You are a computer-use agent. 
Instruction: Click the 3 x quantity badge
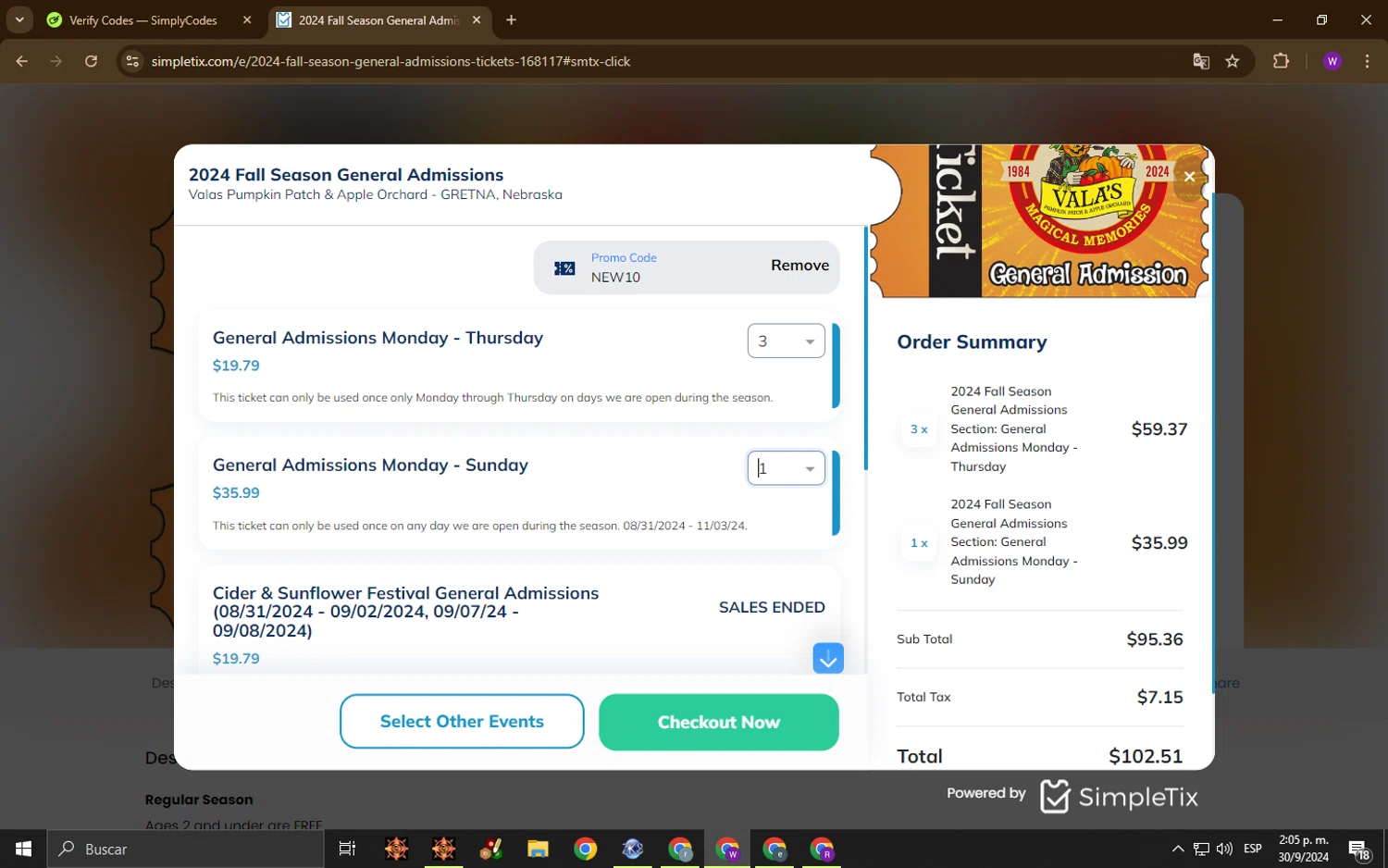919,429
